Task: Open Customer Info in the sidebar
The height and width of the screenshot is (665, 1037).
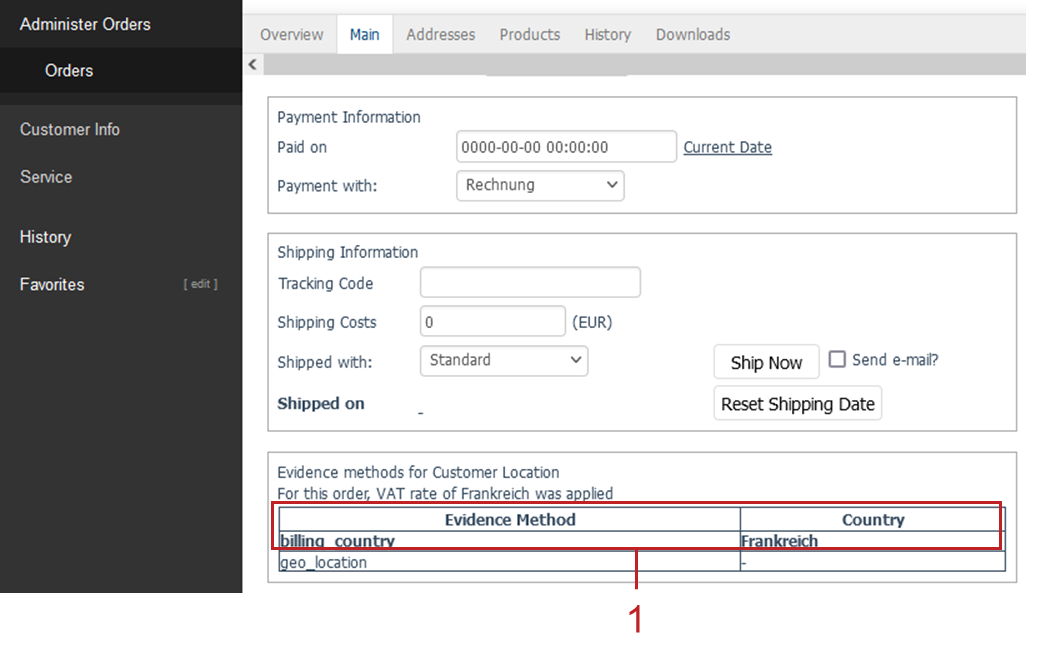Action: [70, 129]
